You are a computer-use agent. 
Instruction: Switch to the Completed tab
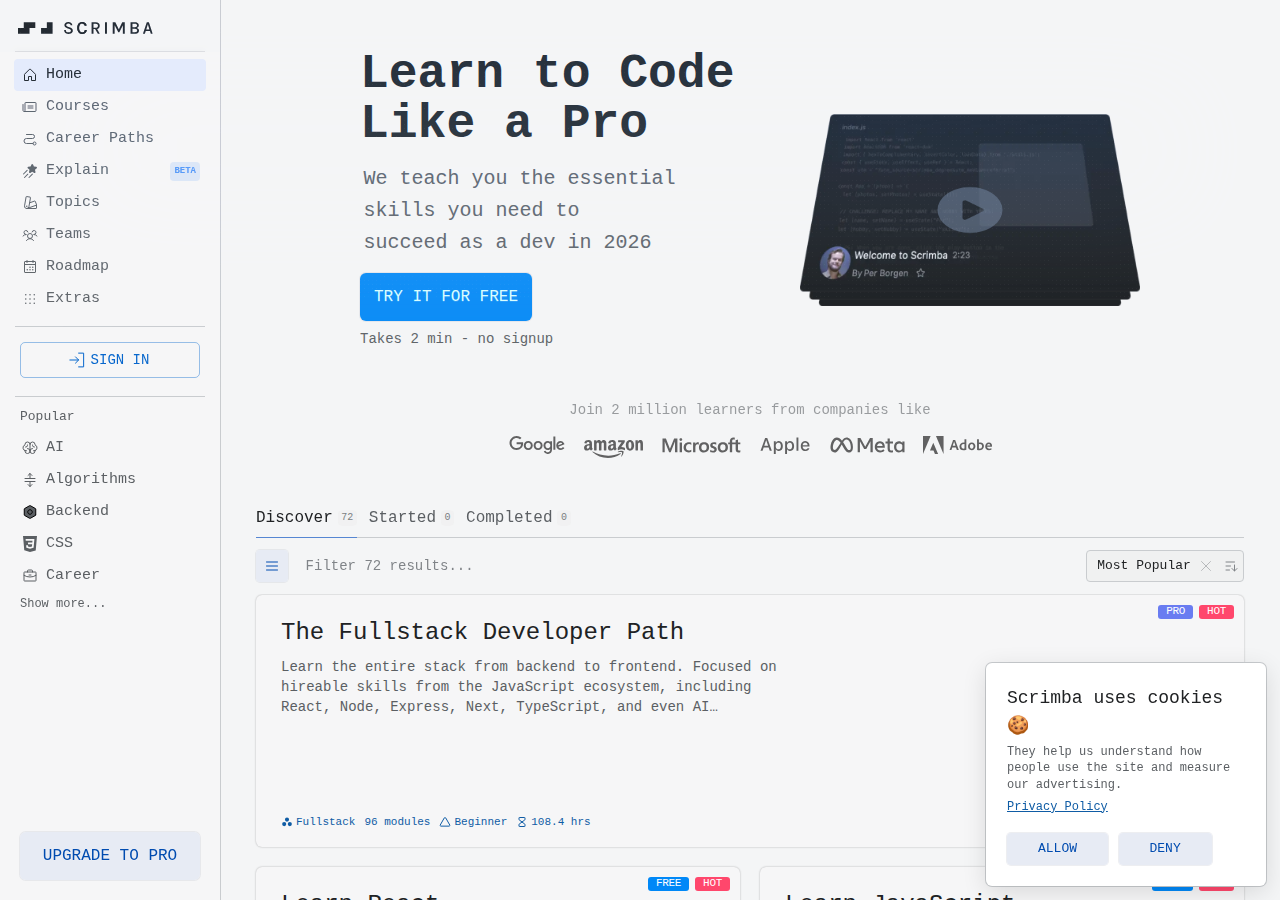click(518, 518)
